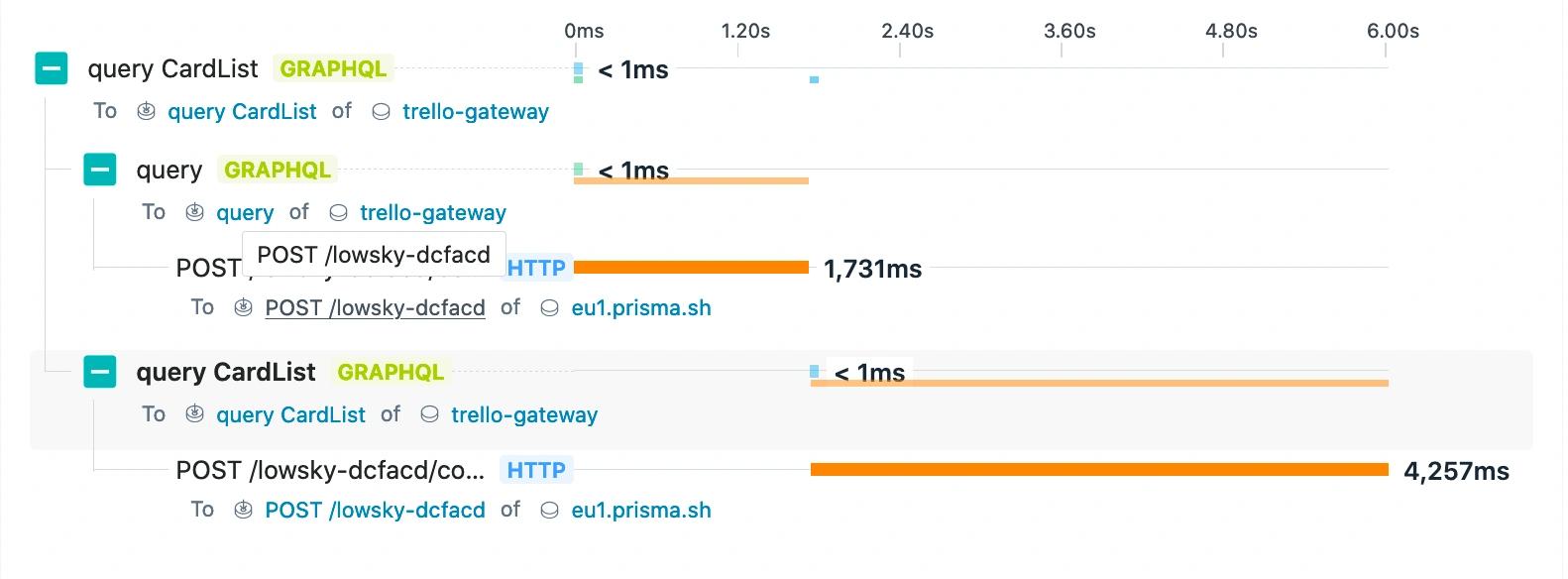Click service icon before last eu1.prisma.sh link
Screen dimensions: 1568x579
(x=550, y=511)
